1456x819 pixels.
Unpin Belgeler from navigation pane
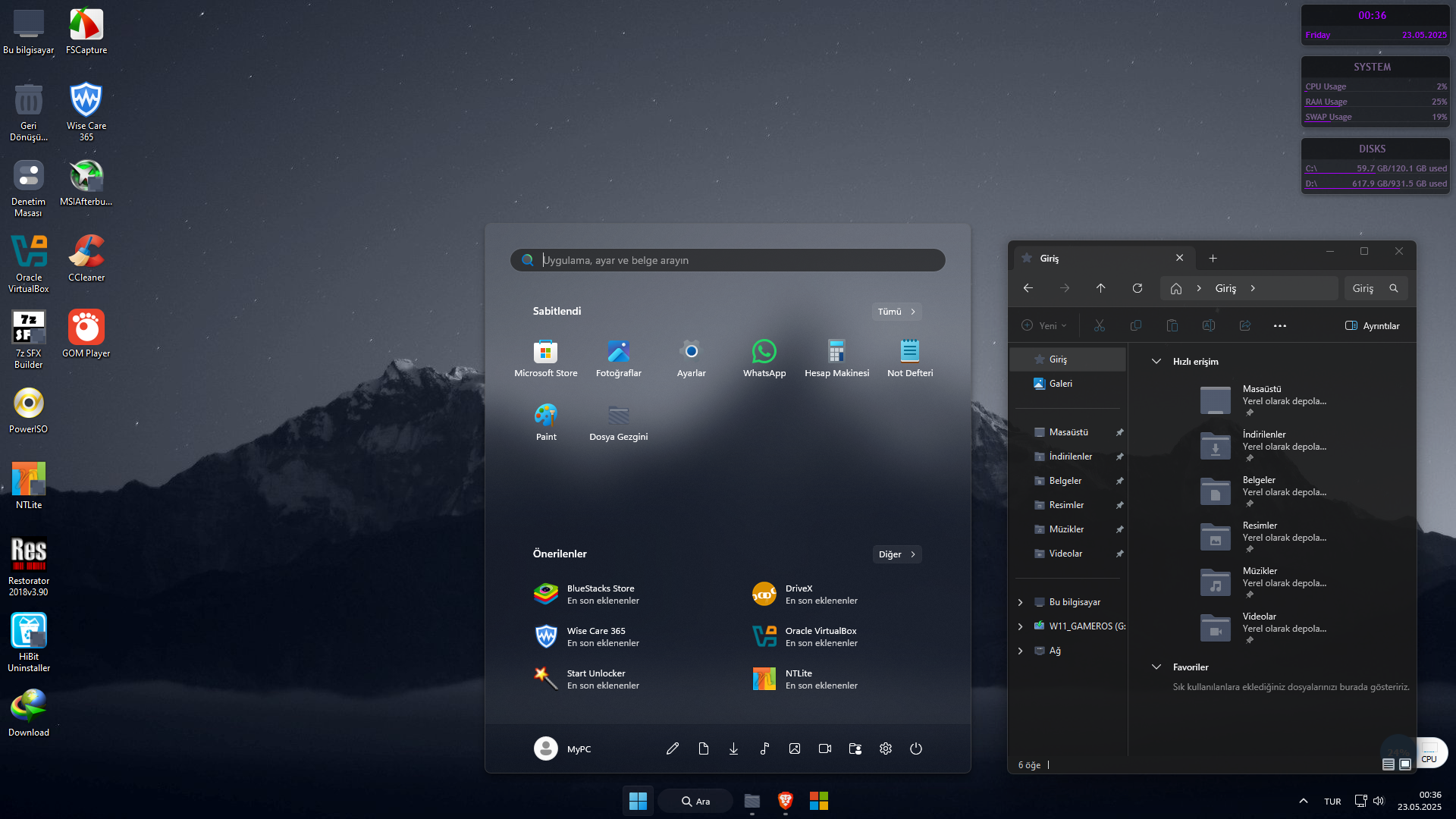pos(1119,481)
